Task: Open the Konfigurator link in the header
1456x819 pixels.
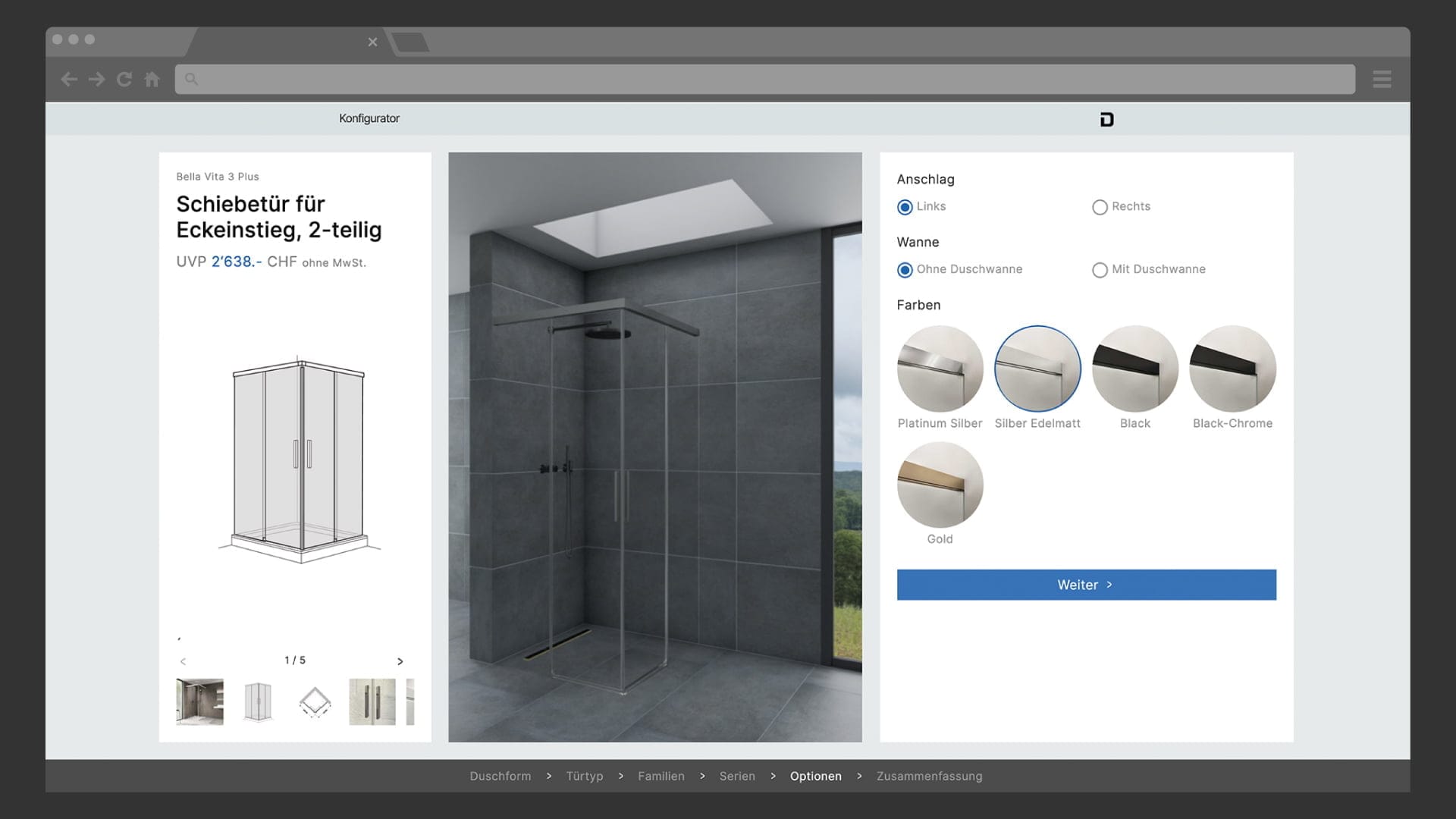Action: tap(369, 118)
